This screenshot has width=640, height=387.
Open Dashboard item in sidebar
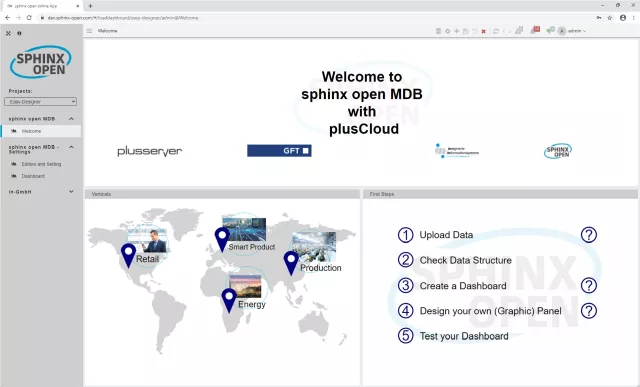tap(33, 176)
